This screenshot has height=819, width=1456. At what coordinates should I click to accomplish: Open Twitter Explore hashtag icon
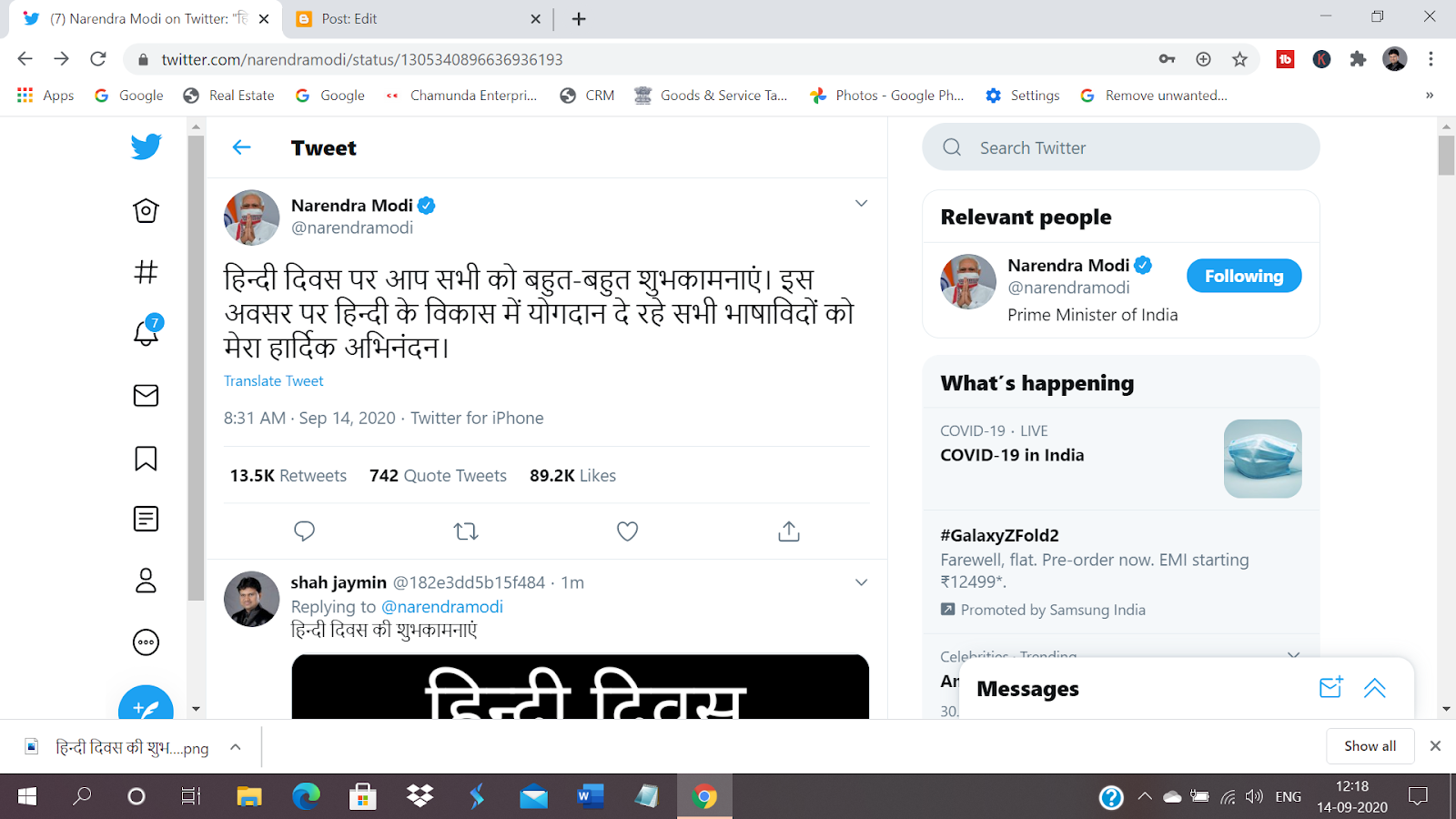(x=146, y=271)
